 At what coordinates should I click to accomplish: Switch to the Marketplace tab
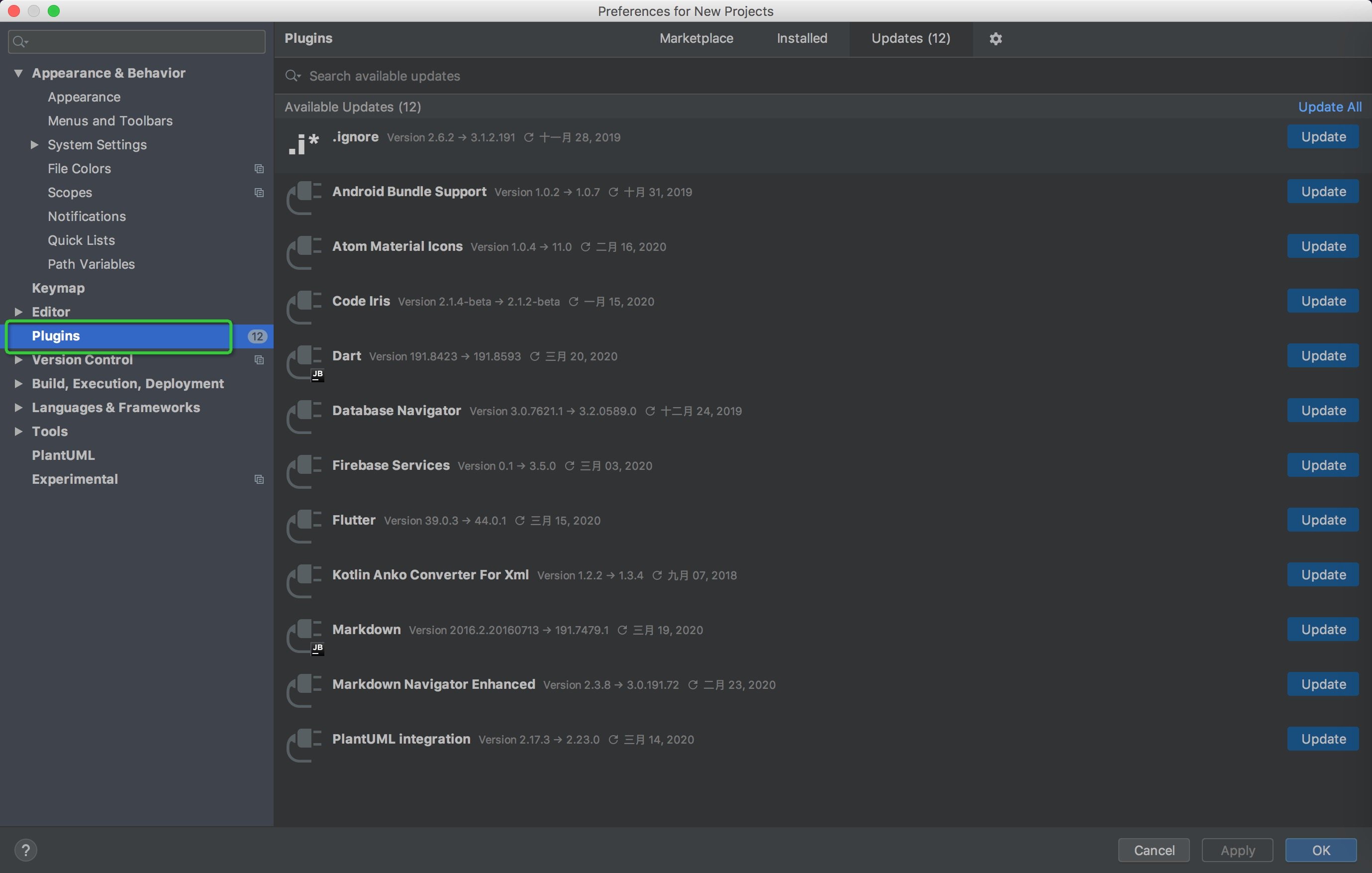point(696,38)
